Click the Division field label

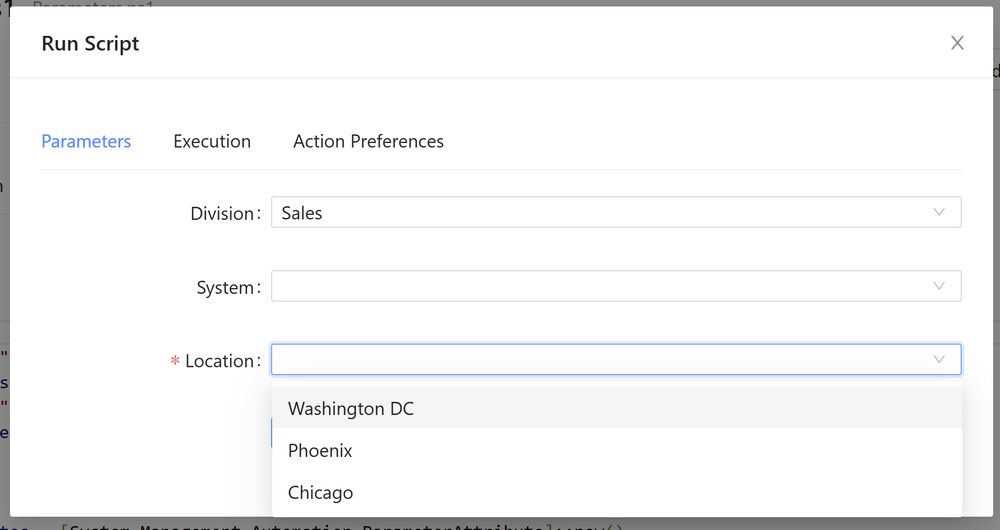(x=226, y=213)
